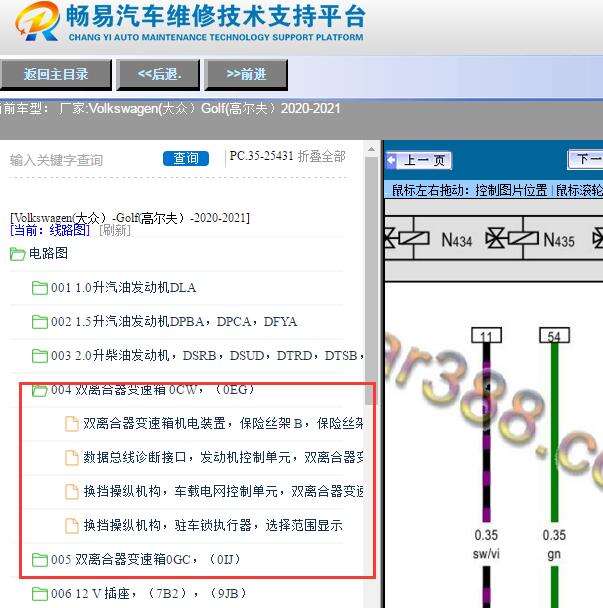Open 换挡操纵机构，驻车锁执行器，选择范围显示 document
The image size is (603, 608).
(213, 525)
